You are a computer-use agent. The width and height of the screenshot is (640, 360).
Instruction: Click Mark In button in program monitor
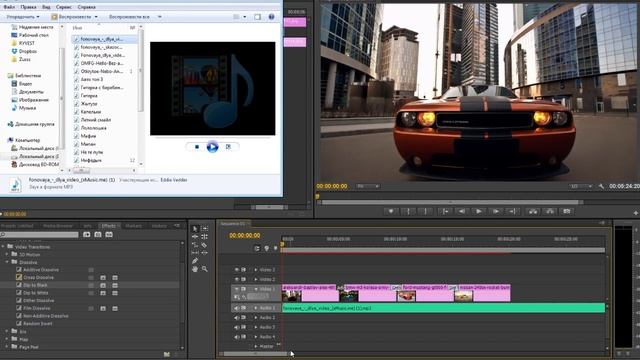click(x=408, y=211)
